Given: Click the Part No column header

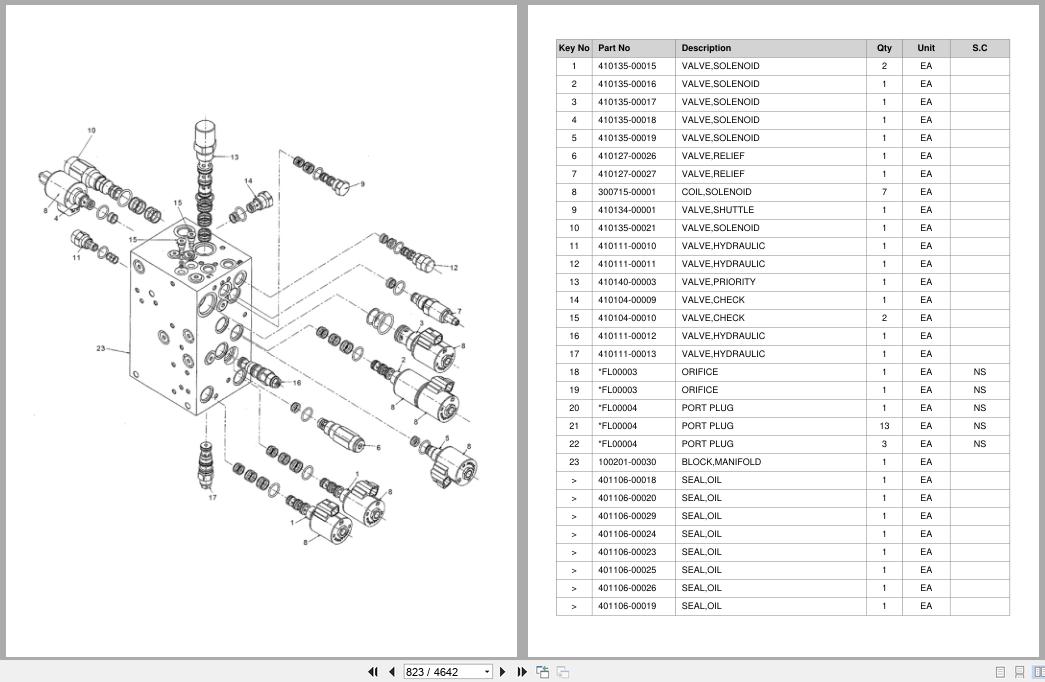Looking at the screenshot, I should (x=633, y=48).
